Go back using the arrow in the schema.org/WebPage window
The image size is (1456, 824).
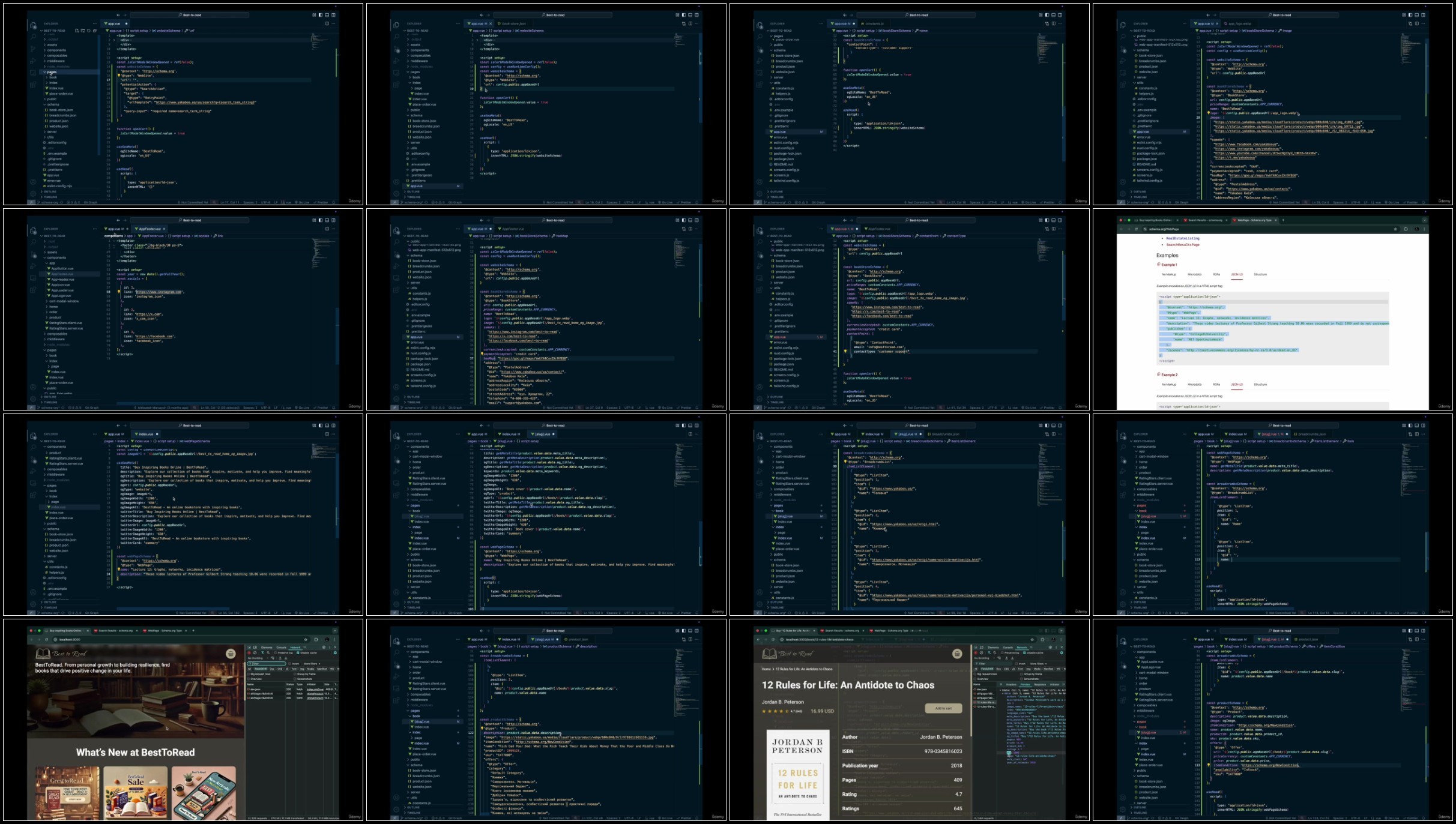coord(1121,229)
